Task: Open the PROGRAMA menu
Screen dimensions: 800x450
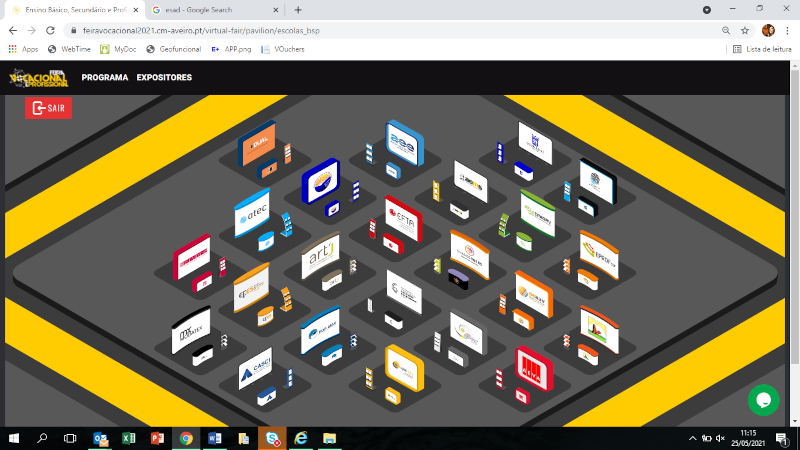Action: click(105, 78)
